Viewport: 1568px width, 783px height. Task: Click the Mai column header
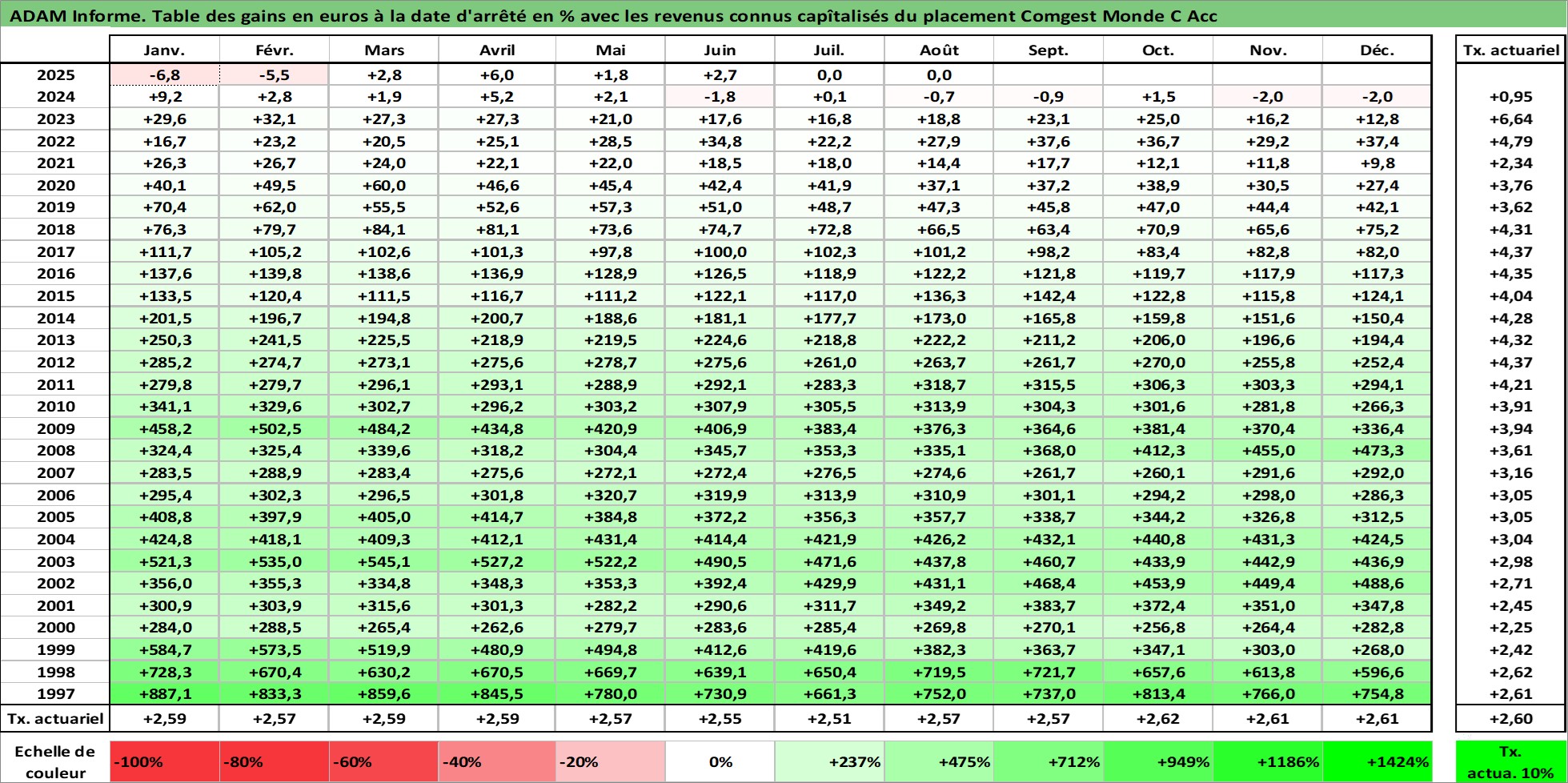[611, 50]
